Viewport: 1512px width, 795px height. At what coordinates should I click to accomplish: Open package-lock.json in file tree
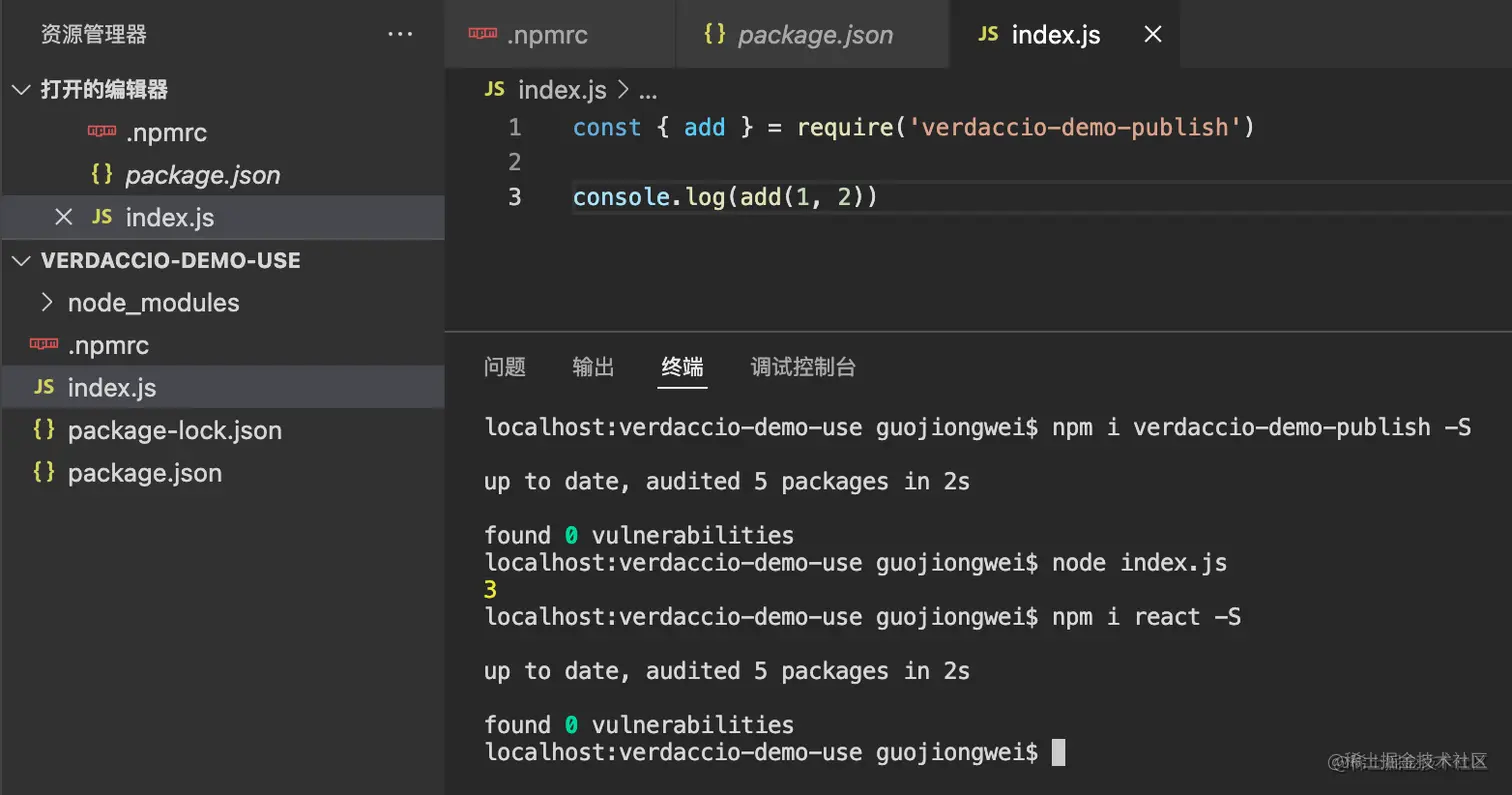tap(222, 430)
